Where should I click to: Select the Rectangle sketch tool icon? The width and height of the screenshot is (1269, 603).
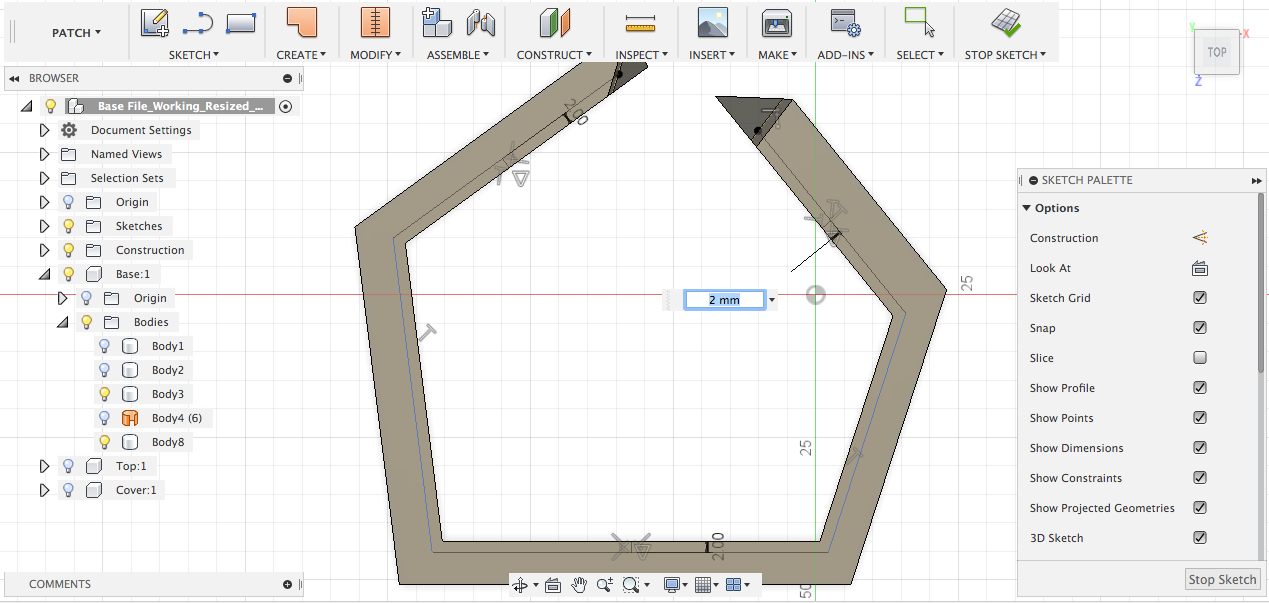241,22
